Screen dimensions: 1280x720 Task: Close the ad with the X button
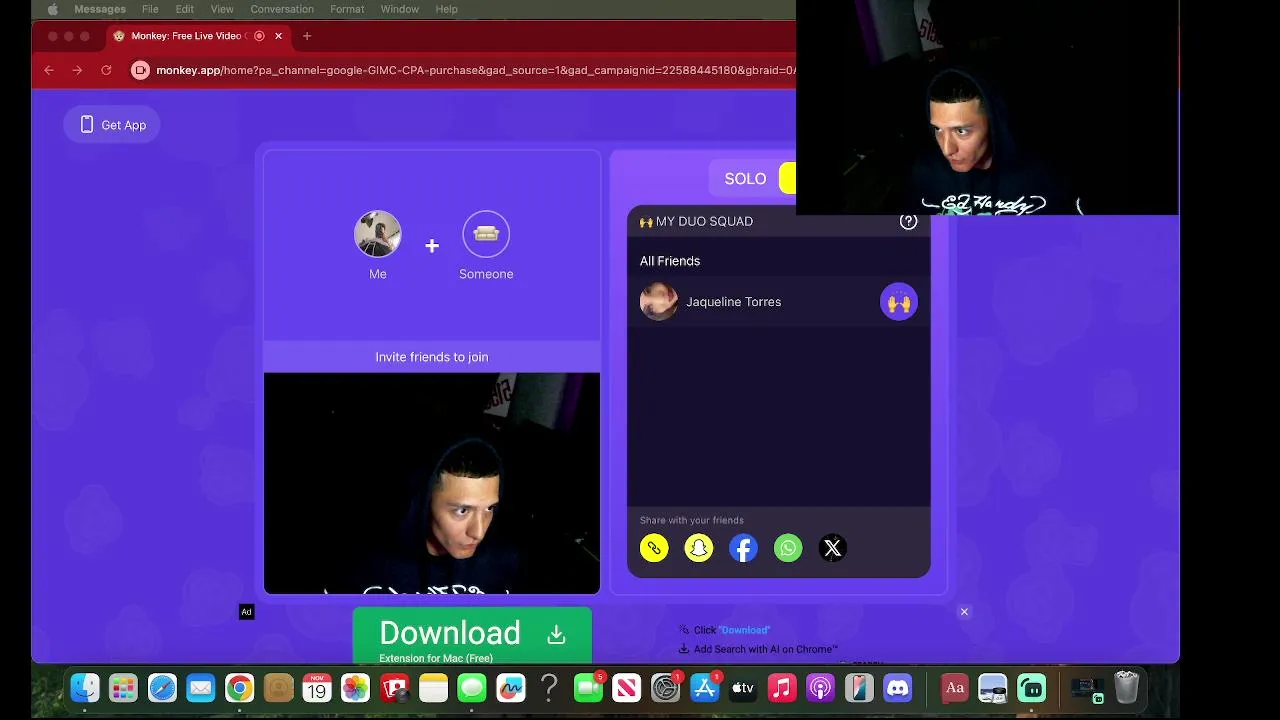964,612
